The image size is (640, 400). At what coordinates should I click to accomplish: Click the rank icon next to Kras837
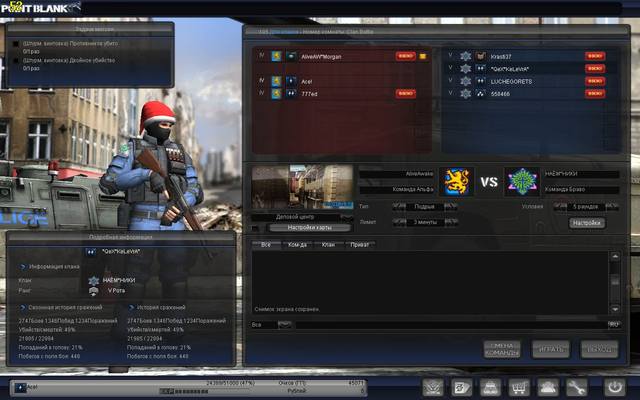point(481,56)
